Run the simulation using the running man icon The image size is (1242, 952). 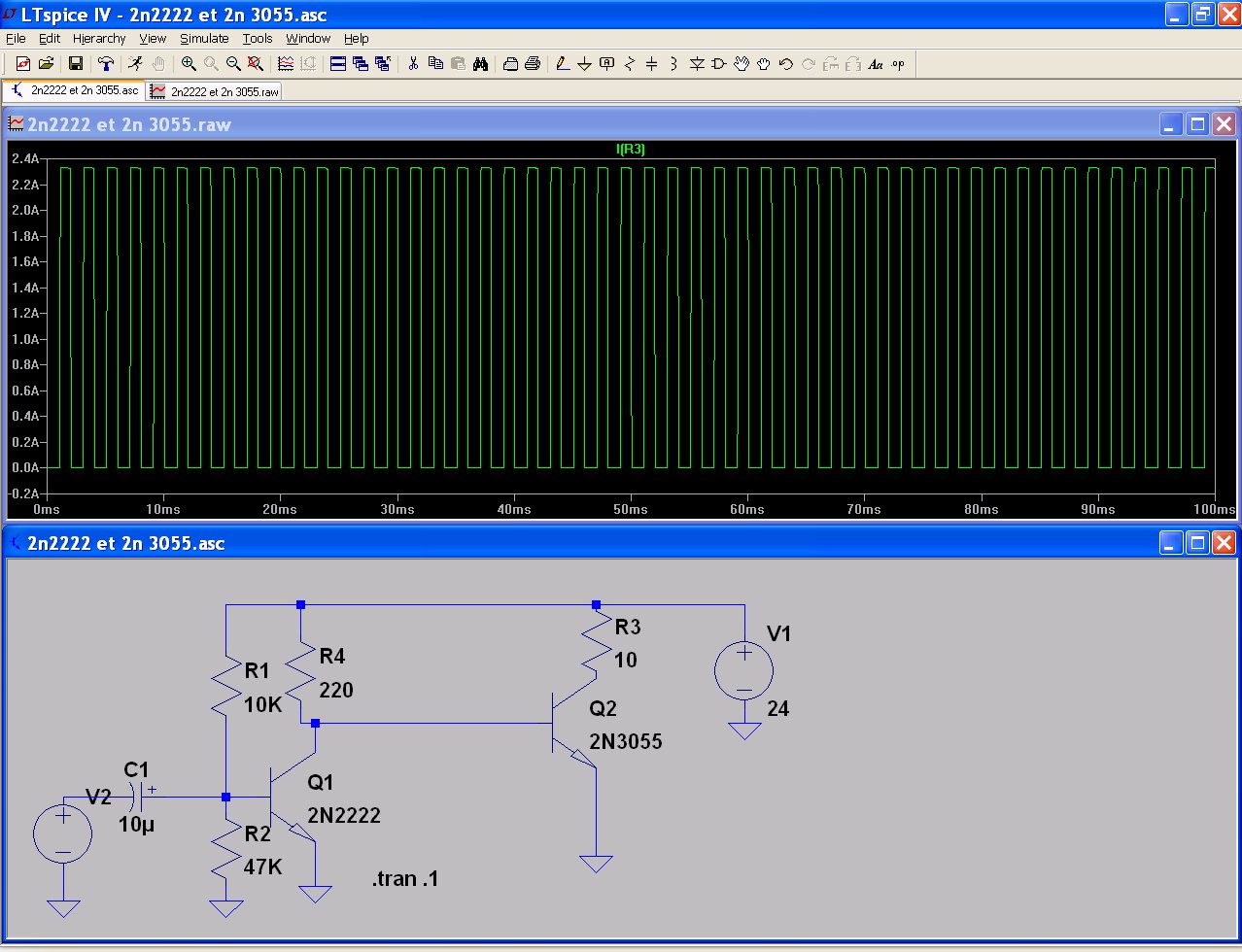[x=135, y=64]
